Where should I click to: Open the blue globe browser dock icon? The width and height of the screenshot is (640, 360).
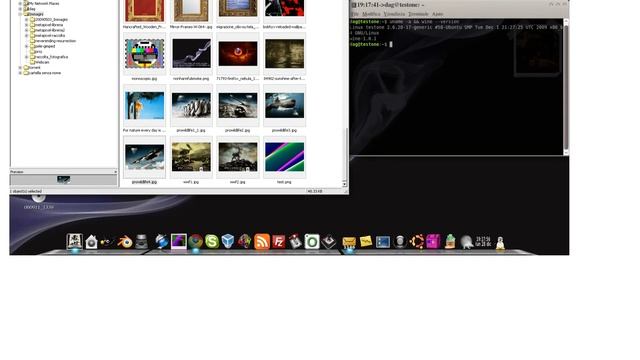162,242
